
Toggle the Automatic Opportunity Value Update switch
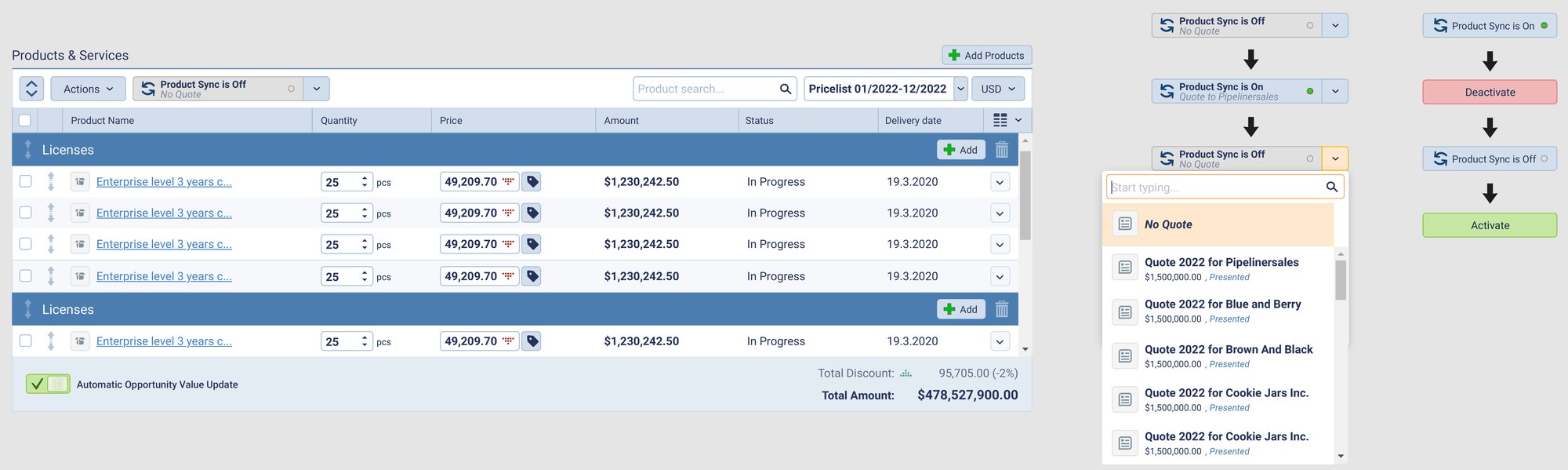[48, 384]
